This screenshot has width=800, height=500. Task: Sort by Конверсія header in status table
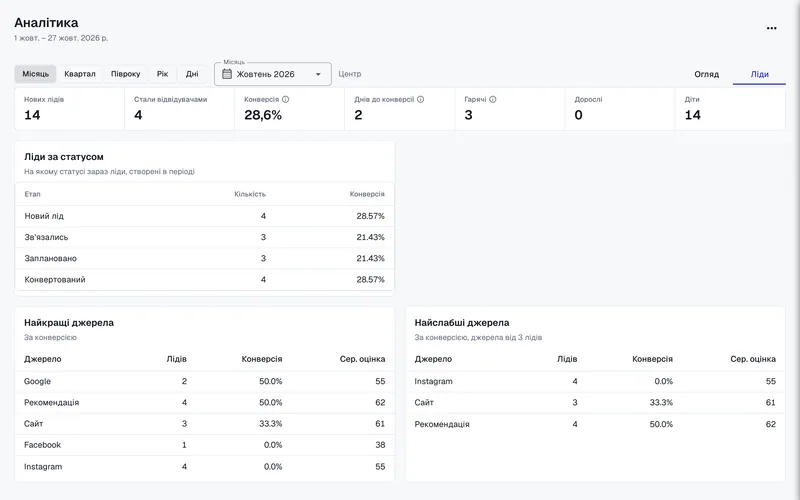367,194
